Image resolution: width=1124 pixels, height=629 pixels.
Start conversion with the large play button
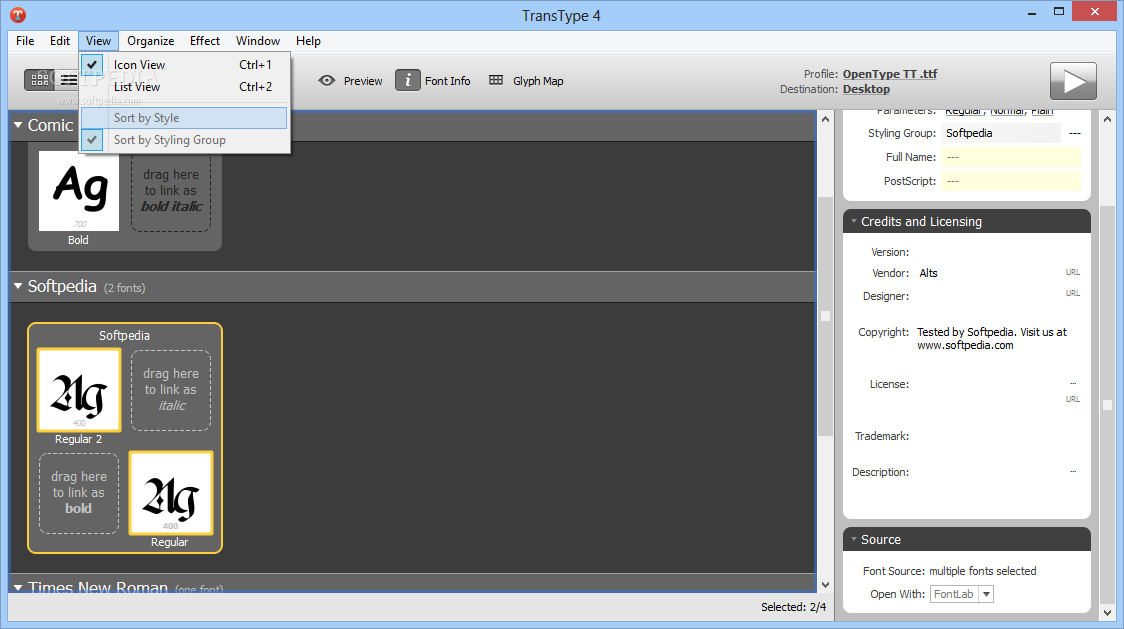click(x=1073, y=81)
